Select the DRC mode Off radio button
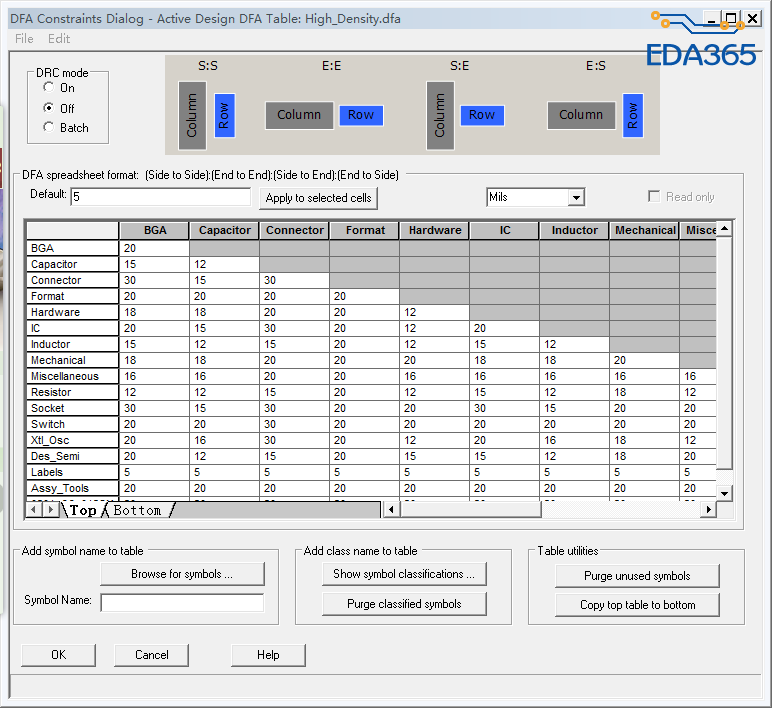 coord(48,108)
